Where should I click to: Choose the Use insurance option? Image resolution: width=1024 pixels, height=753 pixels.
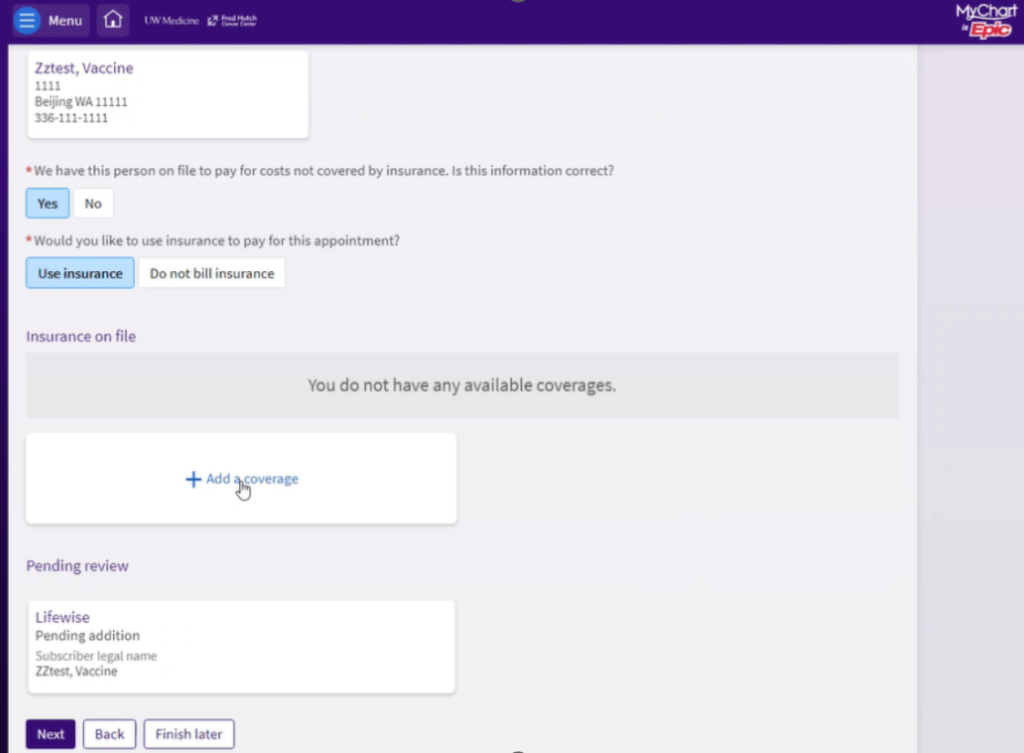point(80,273)
